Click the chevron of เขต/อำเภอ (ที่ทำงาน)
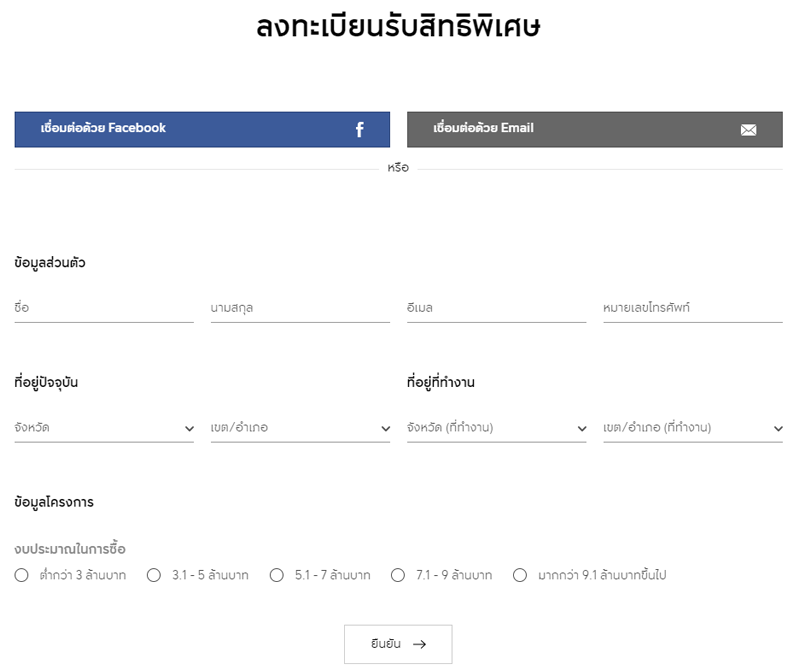 pos(778,429)
